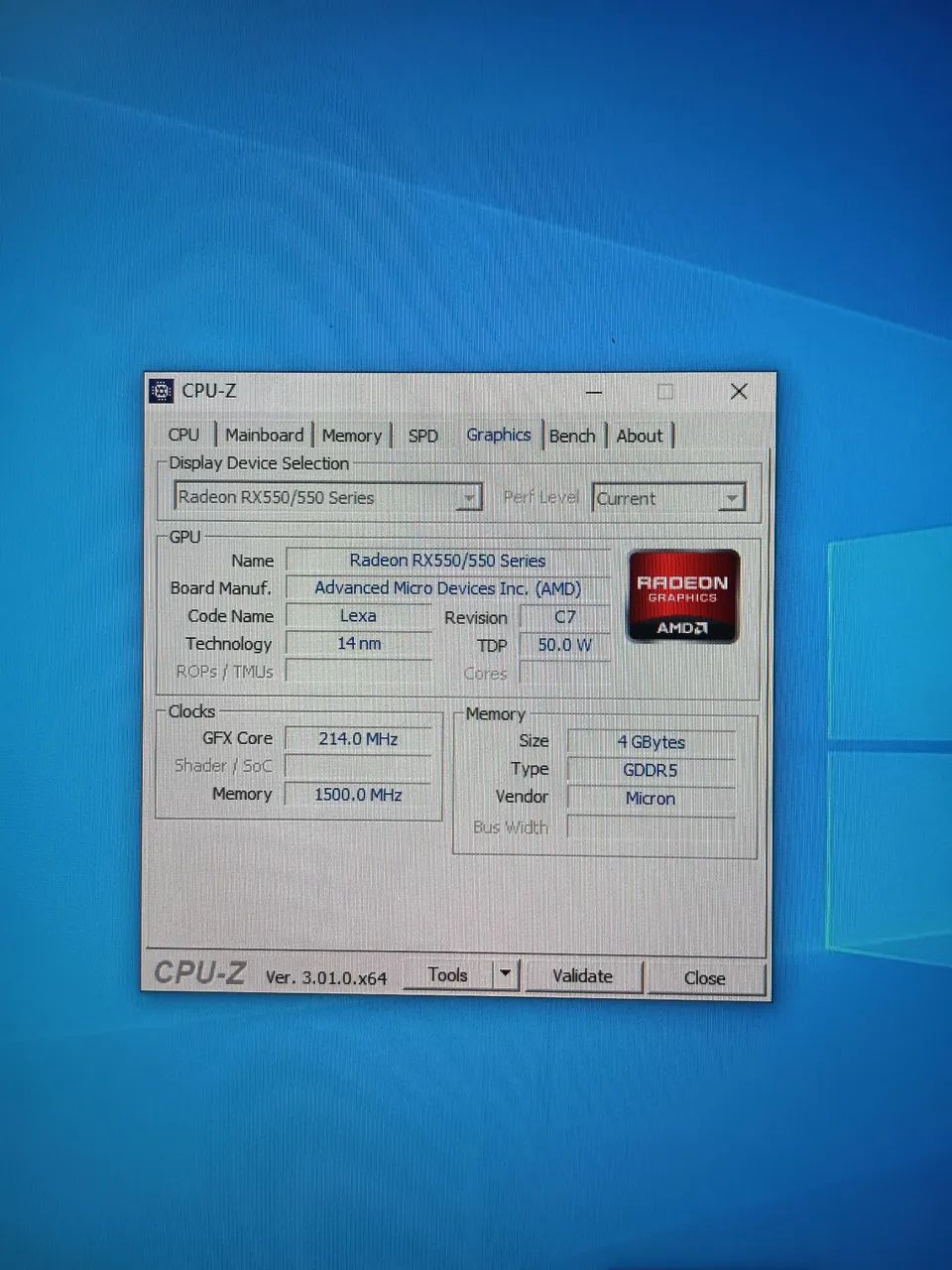Go to the SPD tab
Viewport: 952px width, 1270px height.
click(x=423, y=436)
